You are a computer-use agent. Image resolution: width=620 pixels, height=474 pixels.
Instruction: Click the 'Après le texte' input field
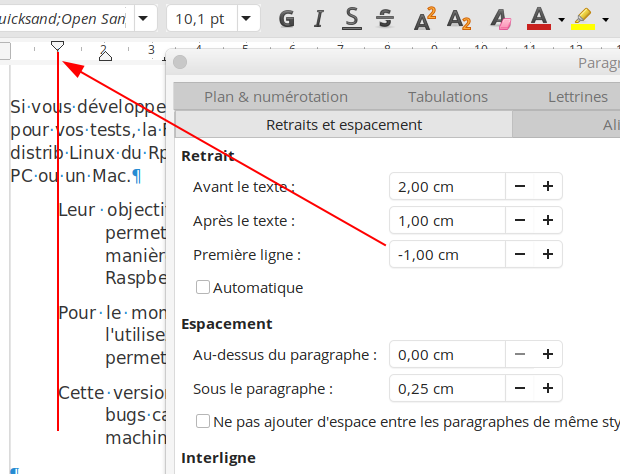click(445, 220)
